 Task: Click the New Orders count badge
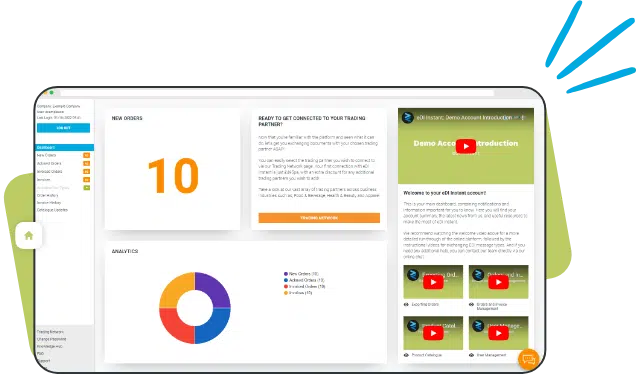[x=86, y=155]
